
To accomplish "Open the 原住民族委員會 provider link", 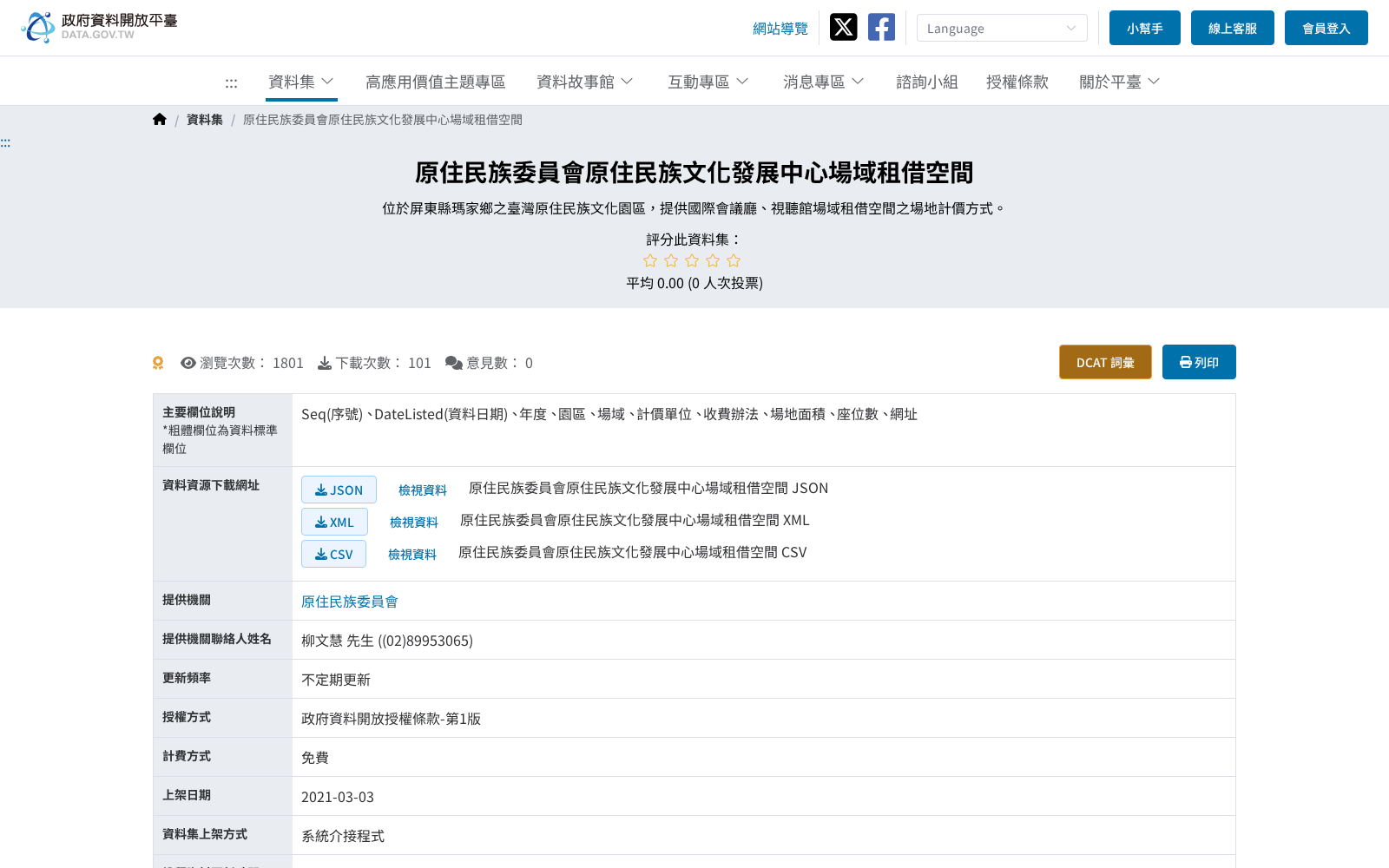I will [350, 601].
